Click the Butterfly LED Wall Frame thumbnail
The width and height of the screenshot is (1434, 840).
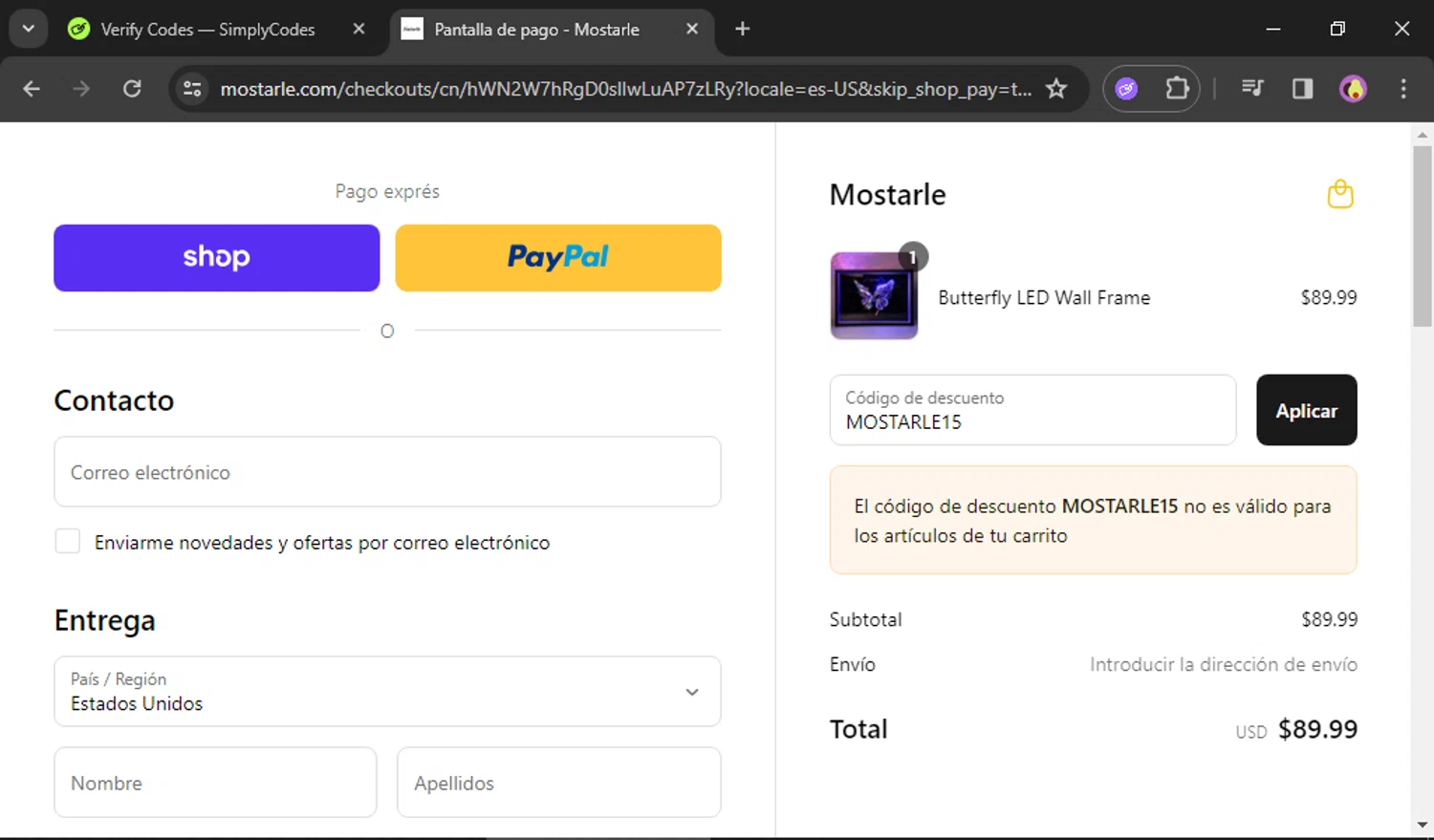pyautogui.click(x=874, y=295)
